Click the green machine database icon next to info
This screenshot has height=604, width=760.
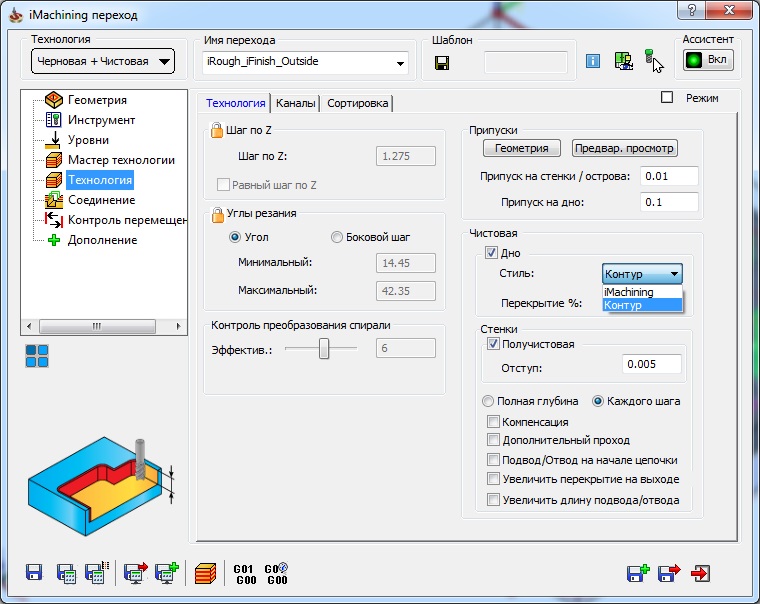(623, 61)
